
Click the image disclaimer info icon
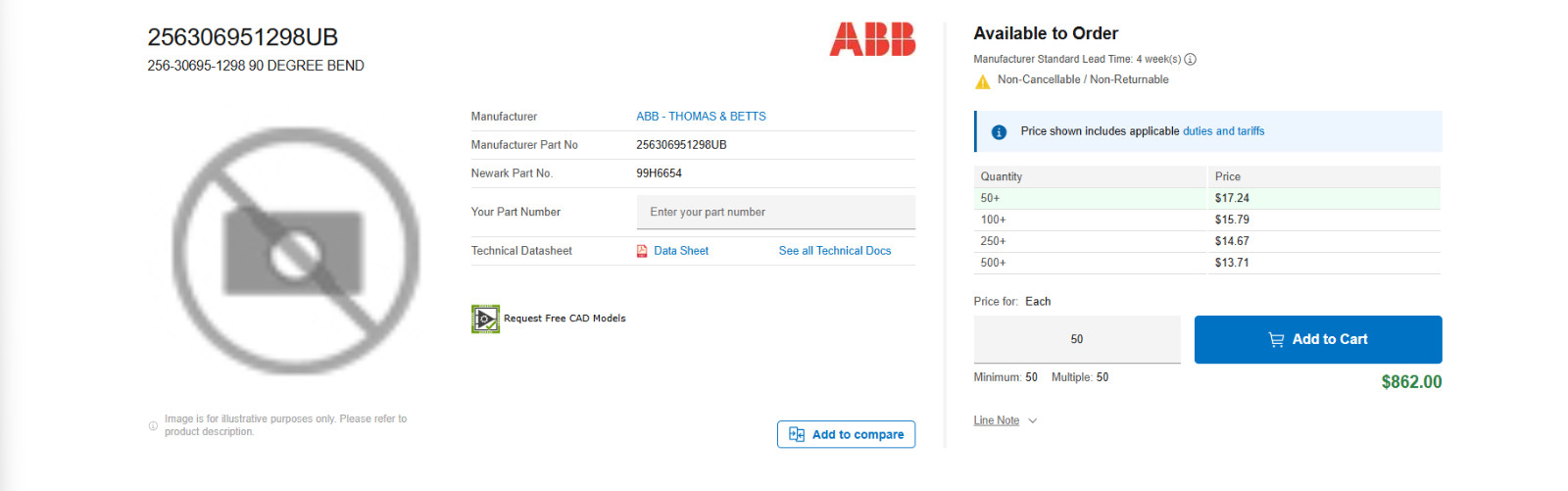pos(153,425)
